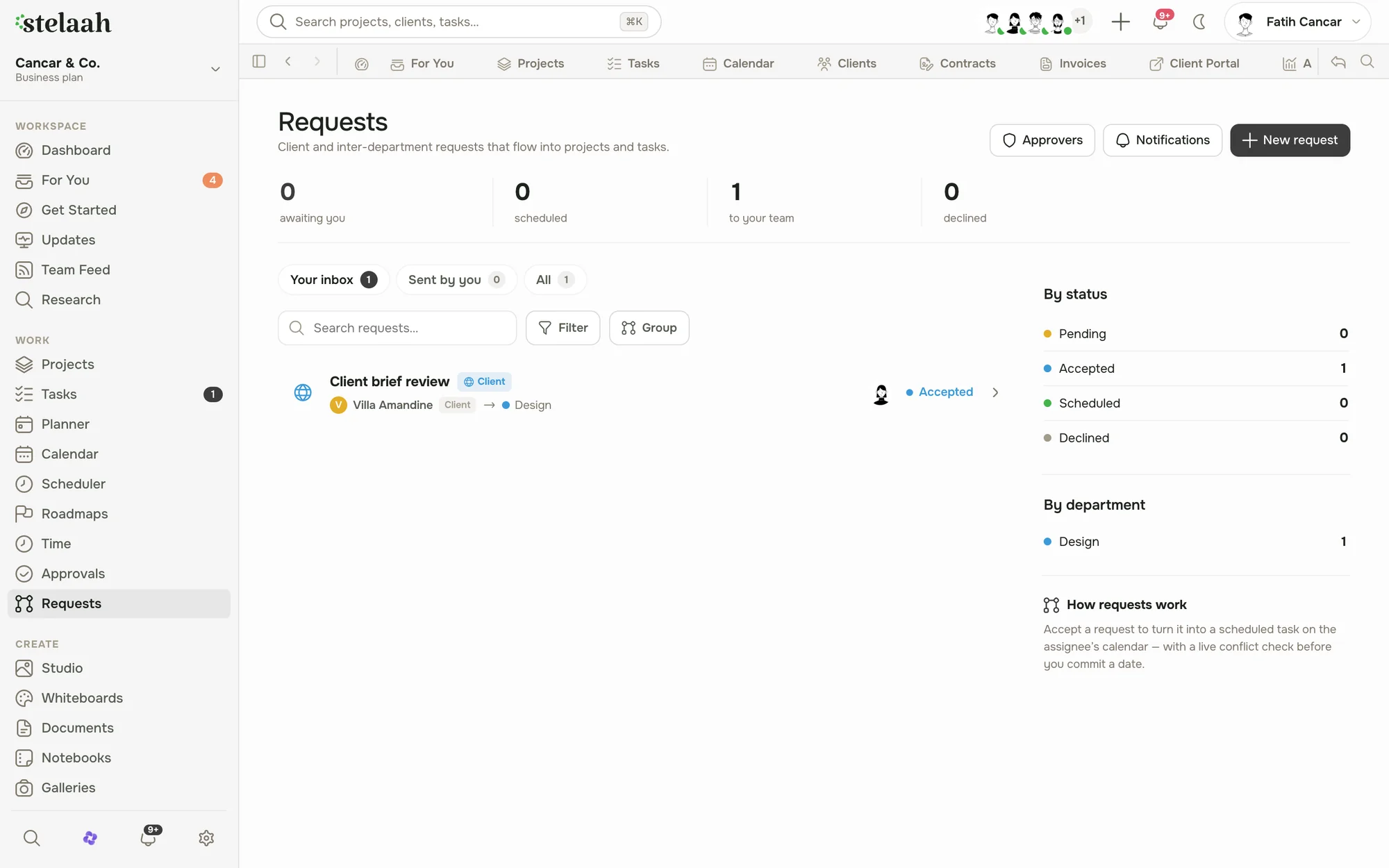Image resolution: width=1389 pixels, height=868 pixels.
Task: Click the New request button
Action: [x=1290, y=140]
